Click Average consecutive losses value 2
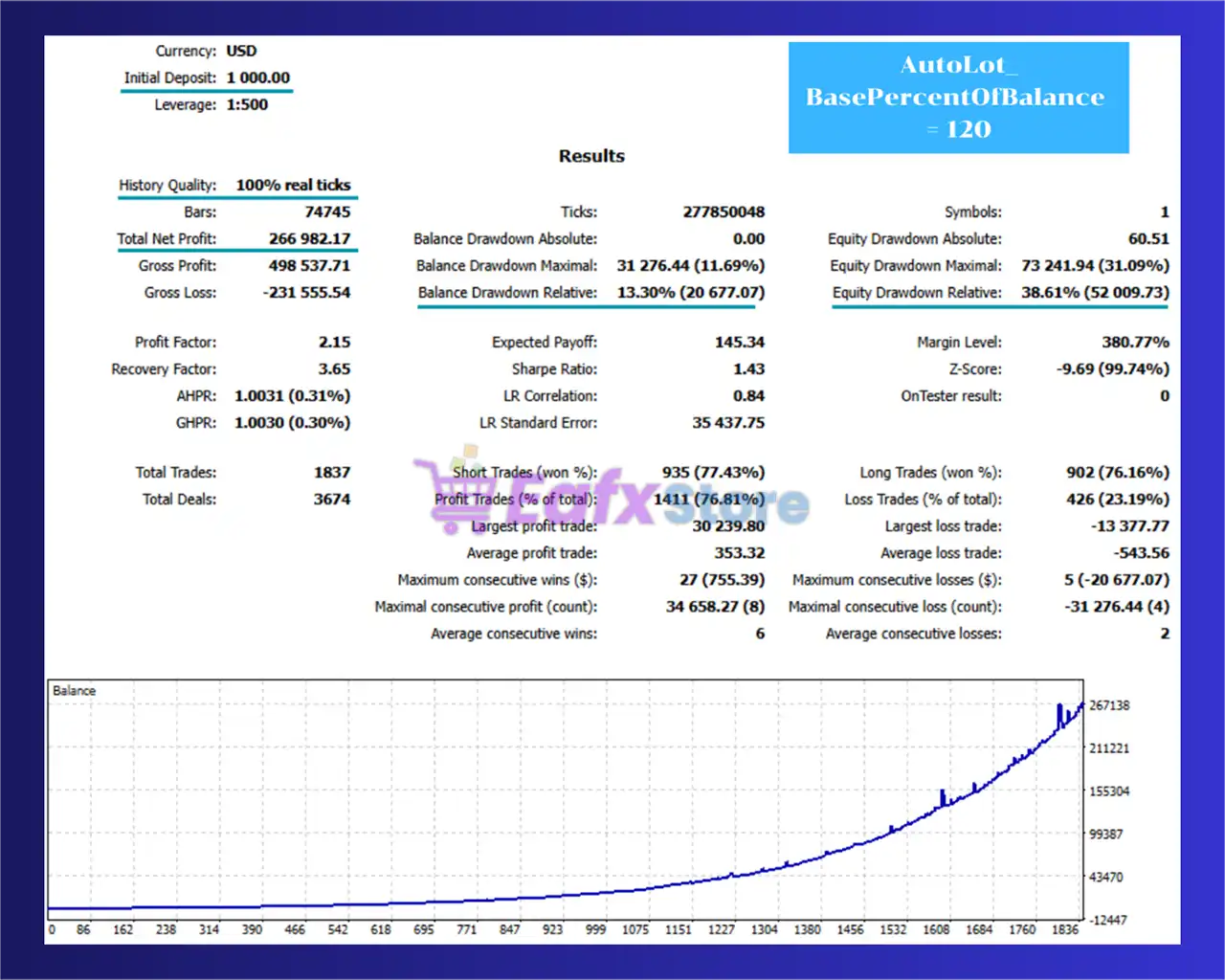 click(1165, 633)
